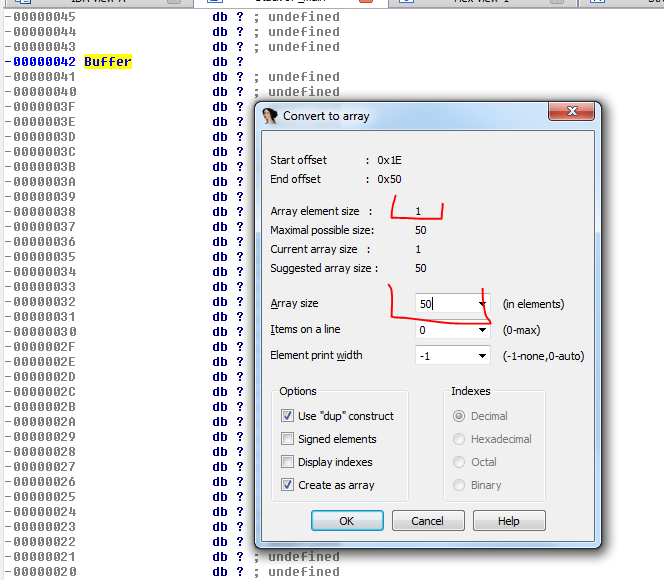Image resolution: width=664 pixels, height=580 pixels.
Task: Enable the Signed elements checkbox
Action: point(288,439)
